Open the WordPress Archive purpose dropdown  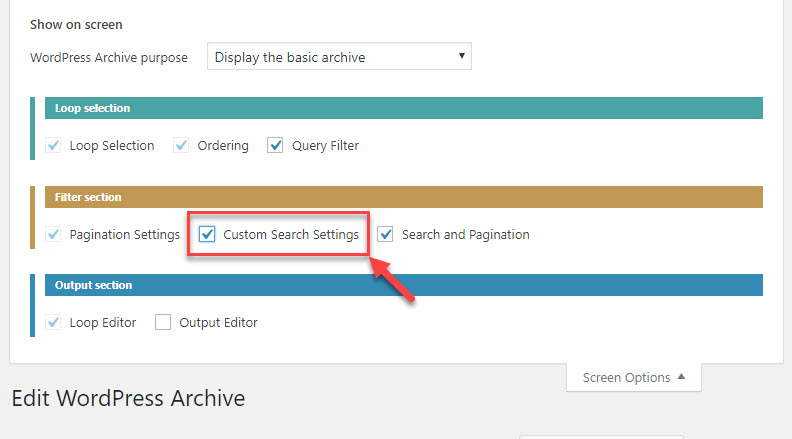tap(339, 57)
